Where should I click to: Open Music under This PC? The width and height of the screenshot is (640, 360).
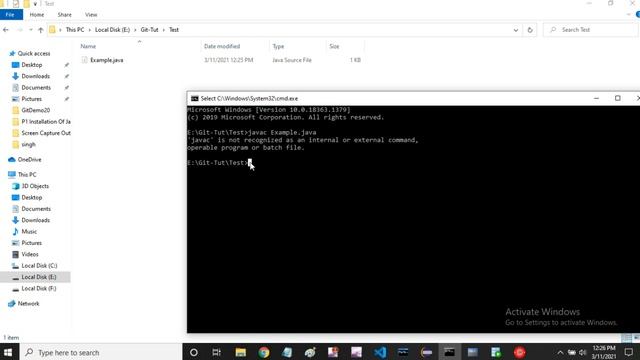(29, 231)
